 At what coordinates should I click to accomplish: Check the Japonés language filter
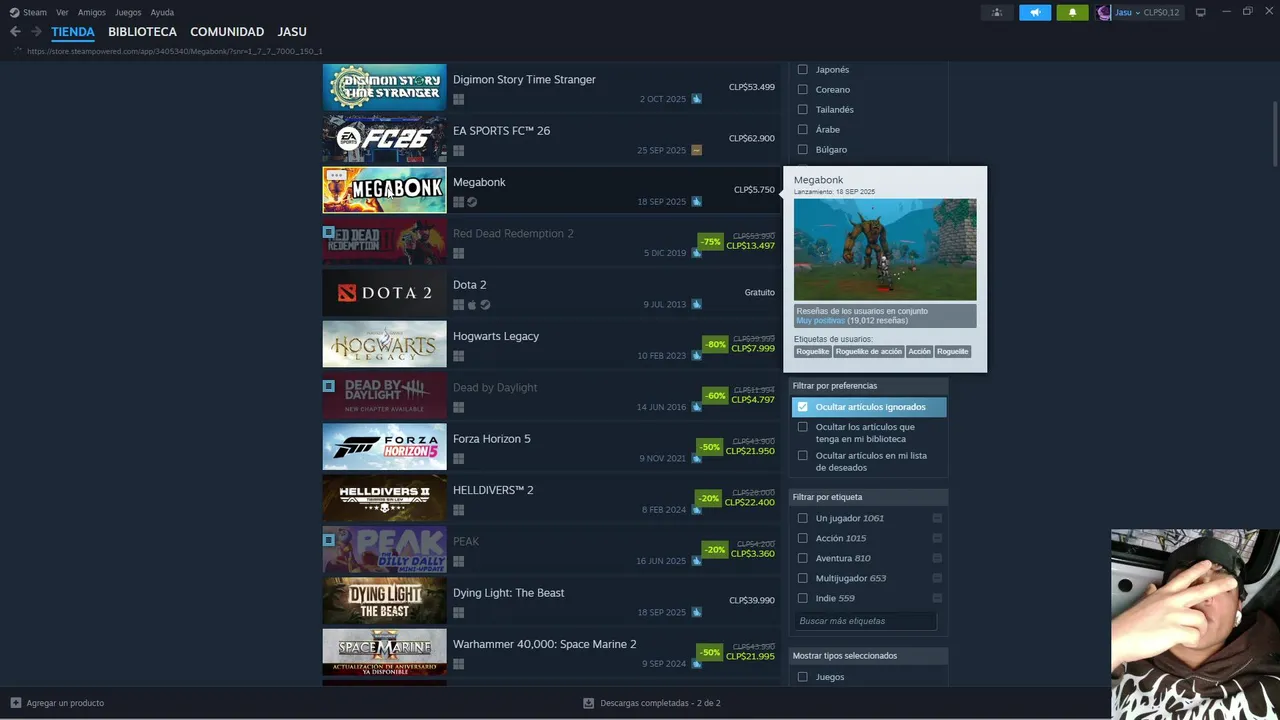[x=802, y=70]
